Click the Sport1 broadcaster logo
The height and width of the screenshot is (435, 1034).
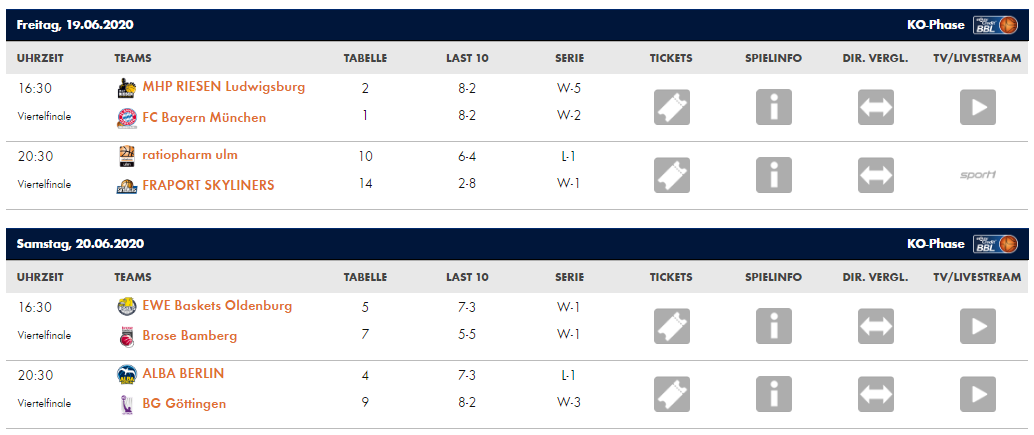coord(977,175)
